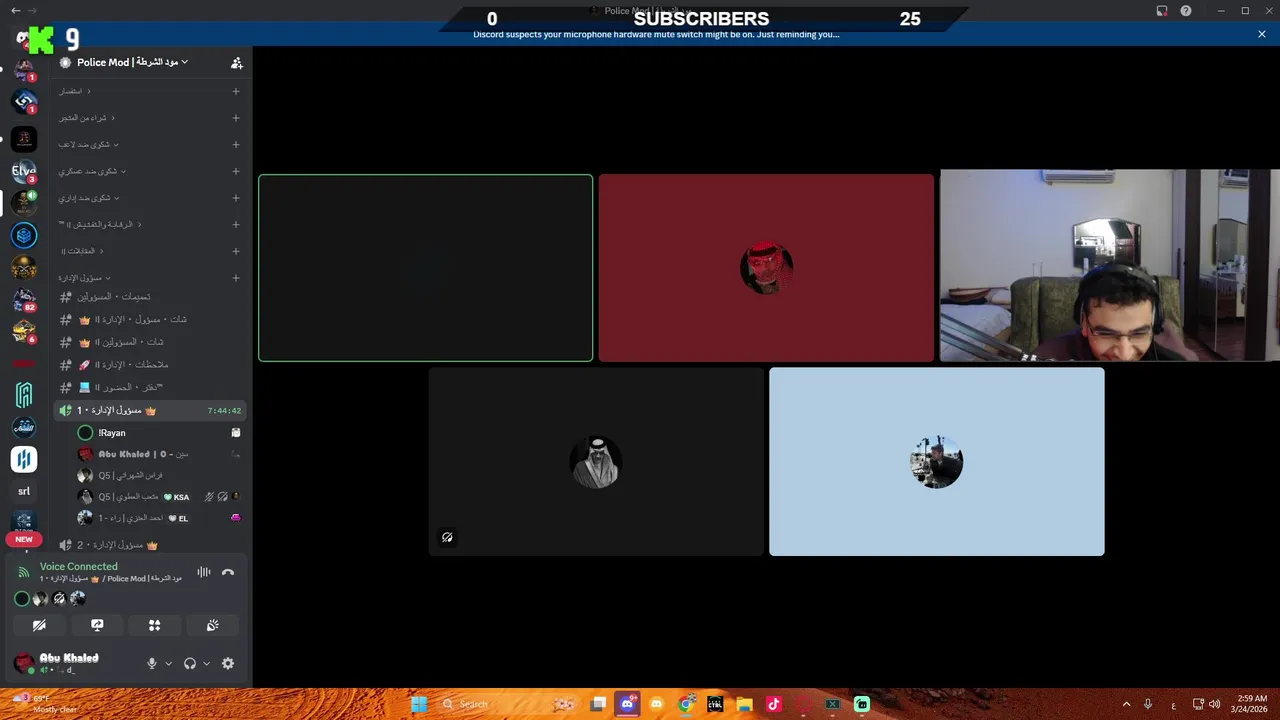Disconnect from voice using the phone icon
Screen dimensions: 1280x720
(x=228, y=572)
